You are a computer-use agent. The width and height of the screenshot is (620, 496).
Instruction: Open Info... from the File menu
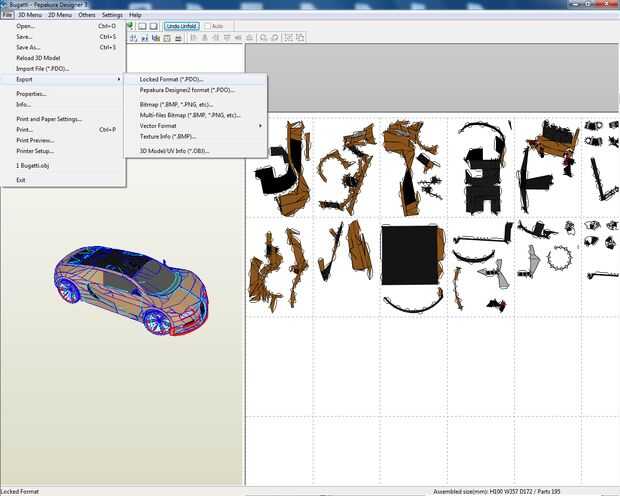coord(63,105)
